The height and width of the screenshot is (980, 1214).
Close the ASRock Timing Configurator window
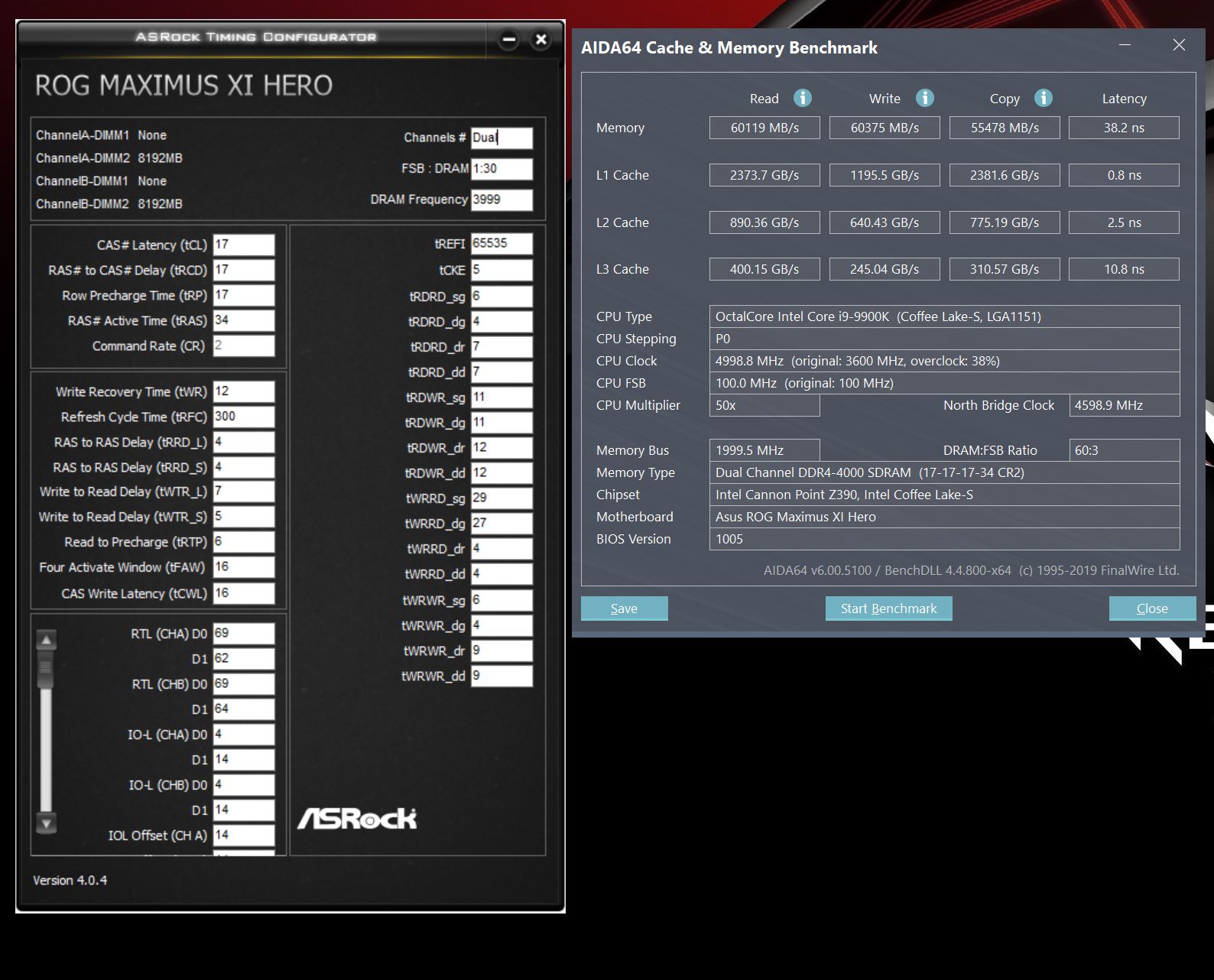click(x=541, y=39)
